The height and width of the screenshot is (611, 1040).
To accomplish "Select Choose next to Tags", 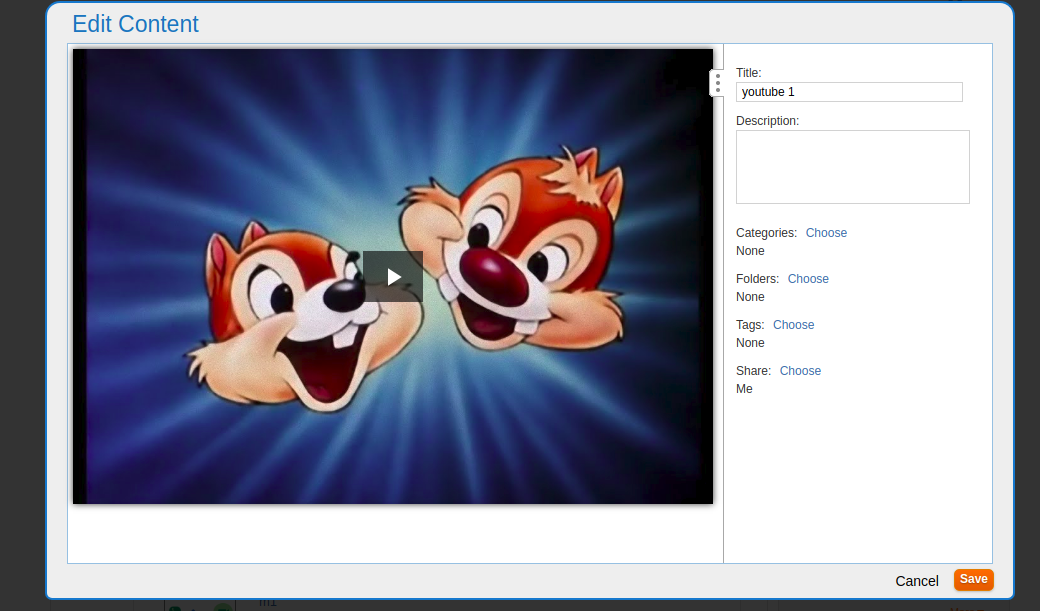I will (x=793, y=325).
